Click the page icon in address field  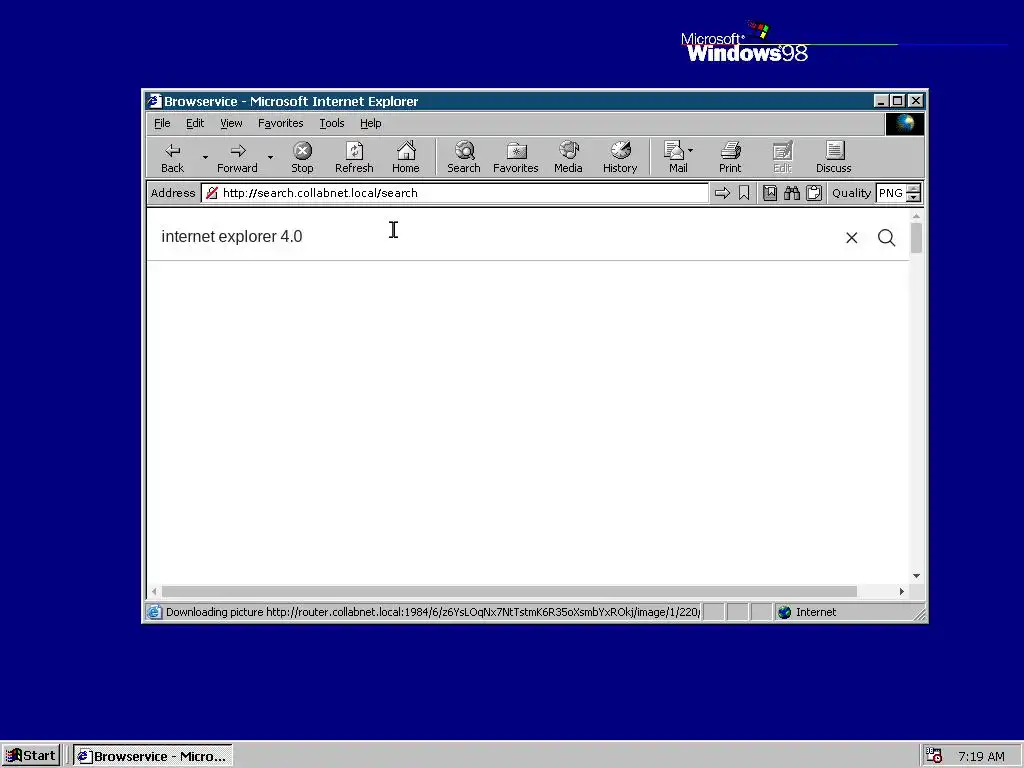tap(212, 193)
